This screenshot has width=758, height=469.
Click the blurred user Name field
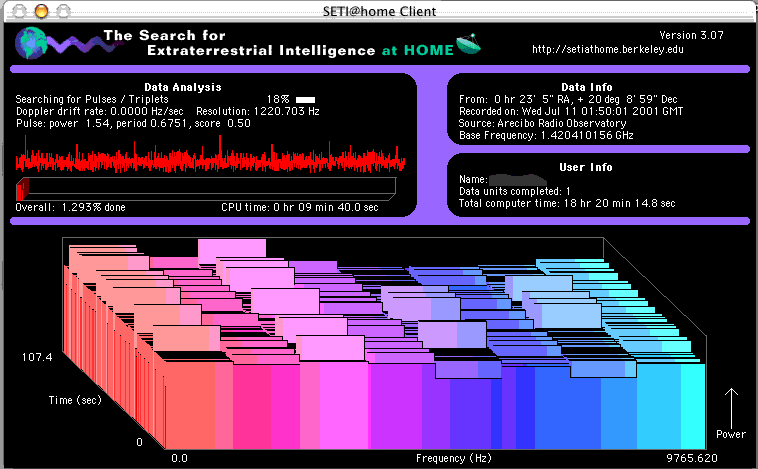(x=518, y=179)
